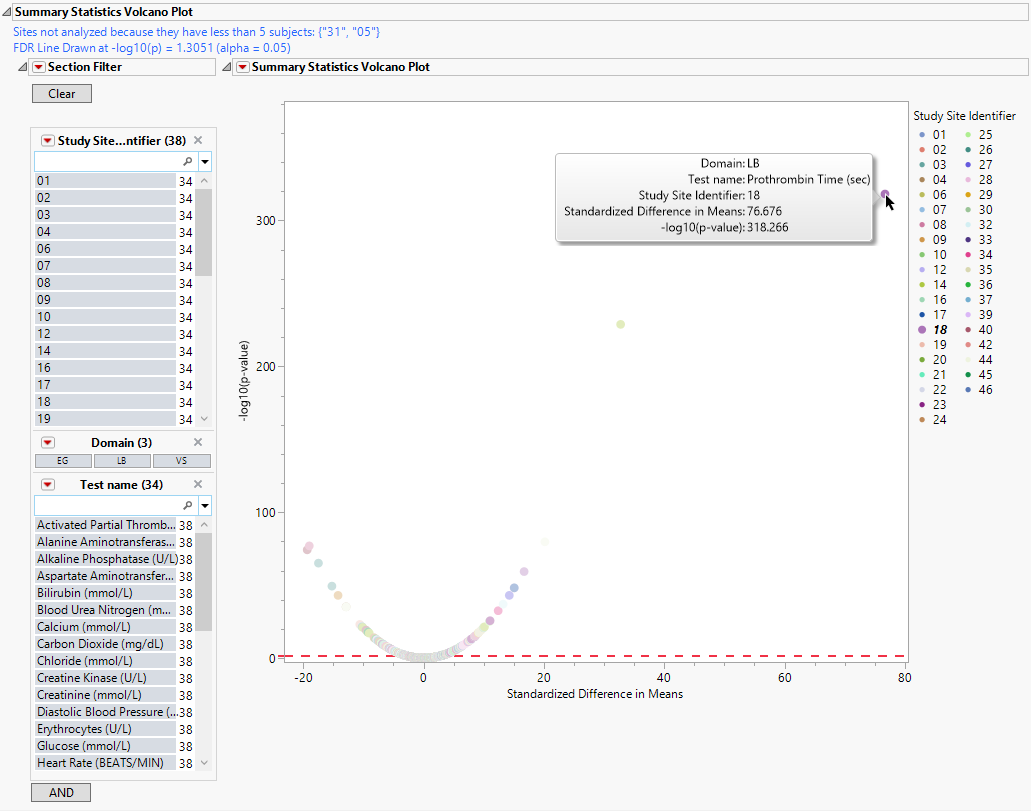This screenshot has width=1031, height=811.
Task: Remove the Test name filter with X
Action: pos(198,485)
